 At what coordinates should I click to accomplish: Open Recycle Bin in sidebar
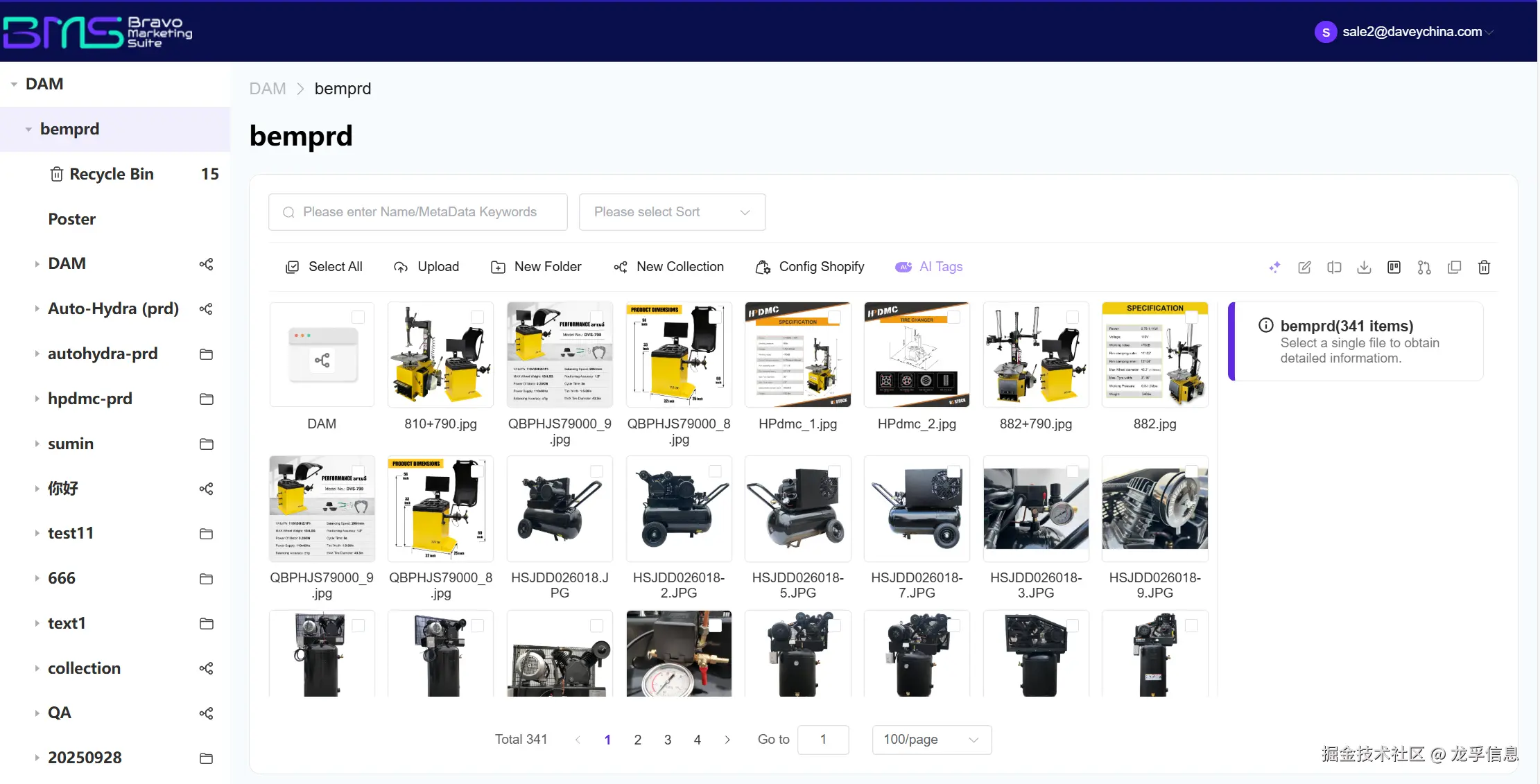(x=111, y=174)
